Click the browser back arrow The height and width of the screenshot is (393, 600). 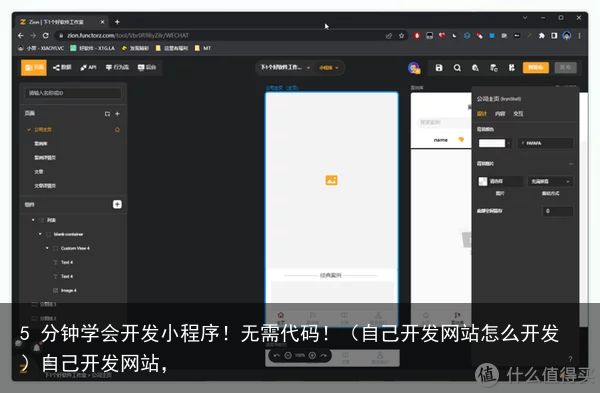click(21, 36)
